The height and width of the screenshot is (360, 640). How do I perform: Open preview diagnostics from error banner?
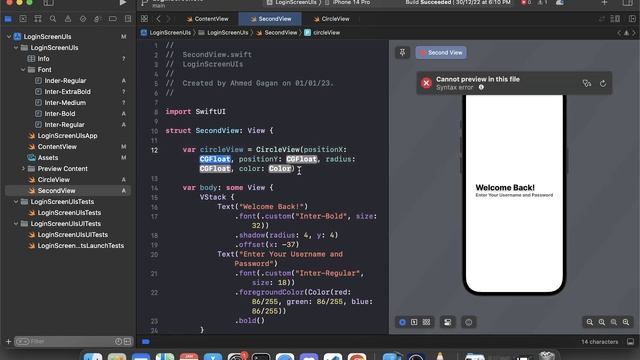pos(587,83)
